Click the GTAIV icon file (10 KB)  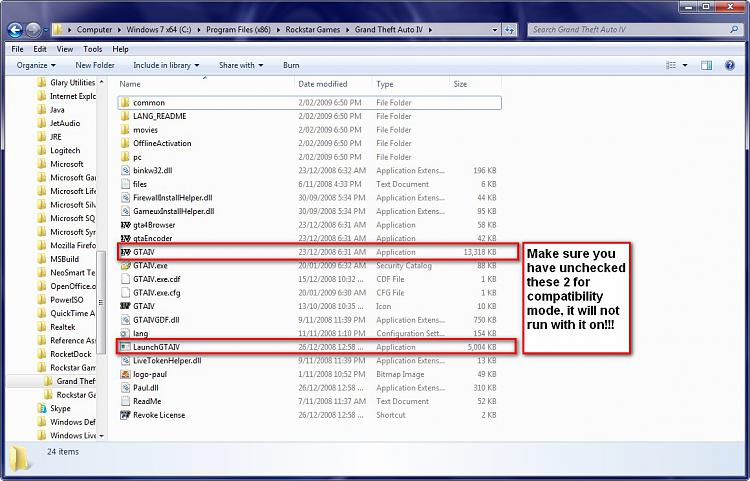coord(125,306)
